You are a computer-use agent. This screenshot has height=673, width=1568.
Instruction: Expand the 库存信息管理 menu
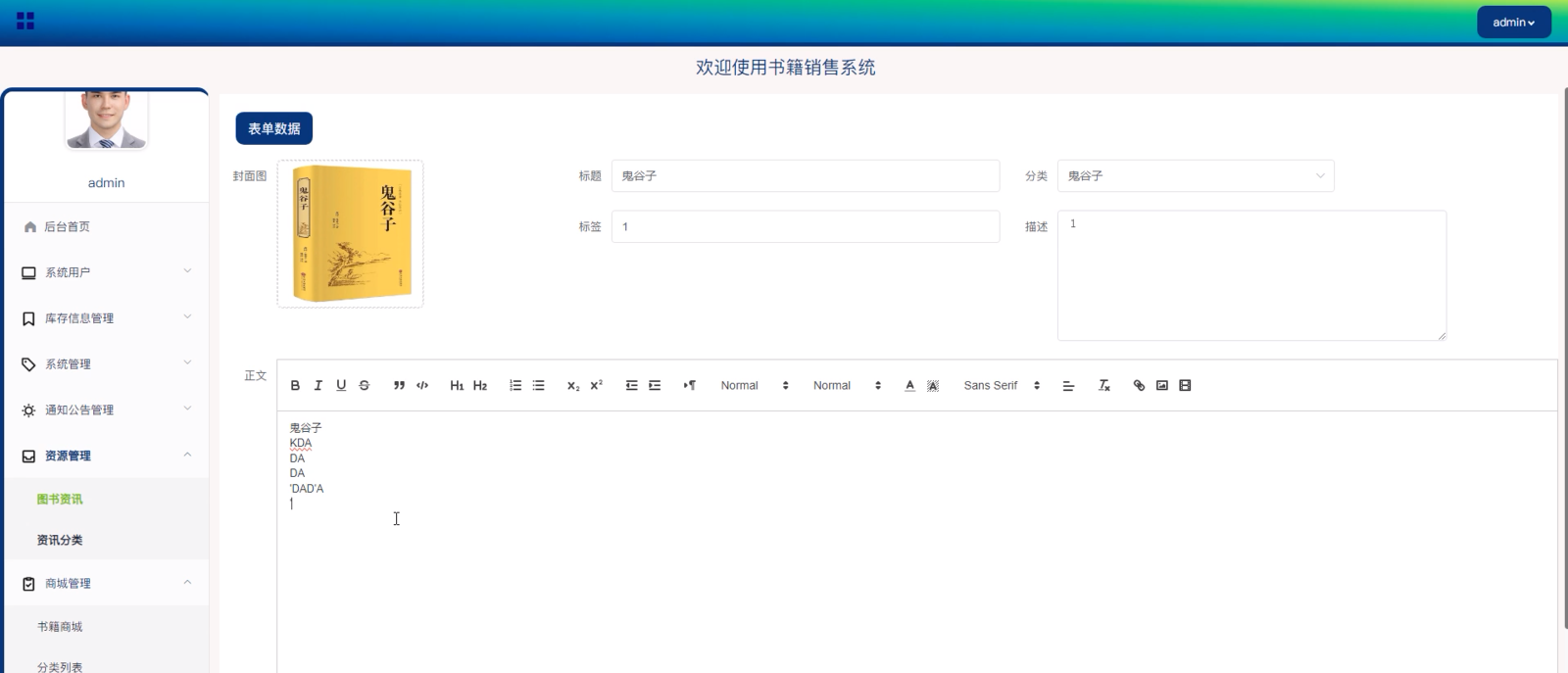pyautogui.click(x=106, y=318)
